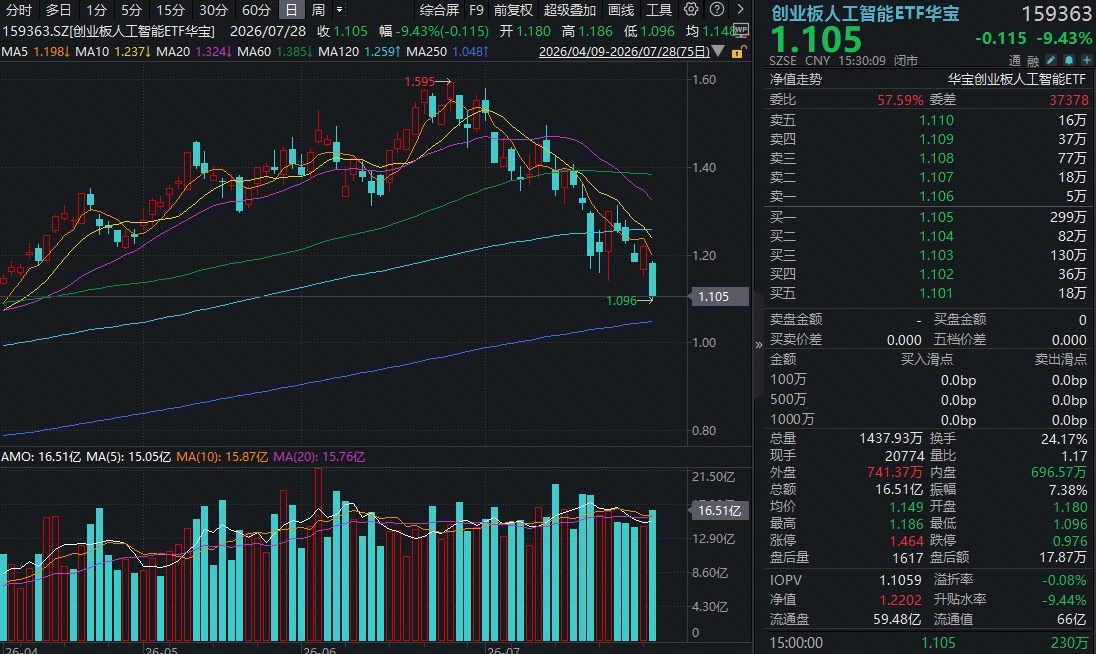Click the pencil note icon

tap(1051, 61)
